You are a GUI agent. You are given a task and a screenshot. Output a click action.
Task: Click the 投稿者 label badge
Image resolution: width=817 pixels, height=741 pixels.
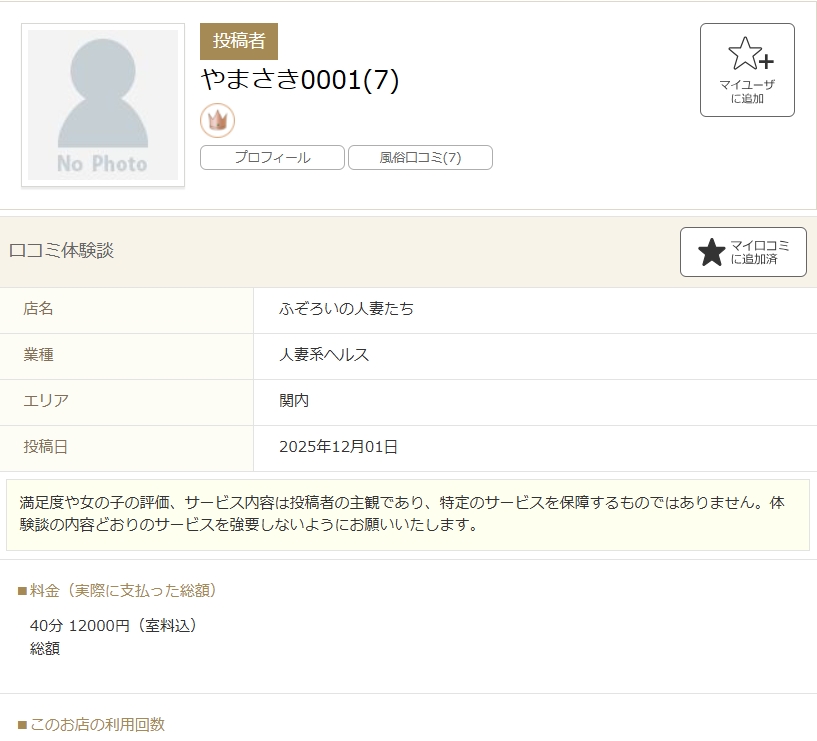click(239, 41)
